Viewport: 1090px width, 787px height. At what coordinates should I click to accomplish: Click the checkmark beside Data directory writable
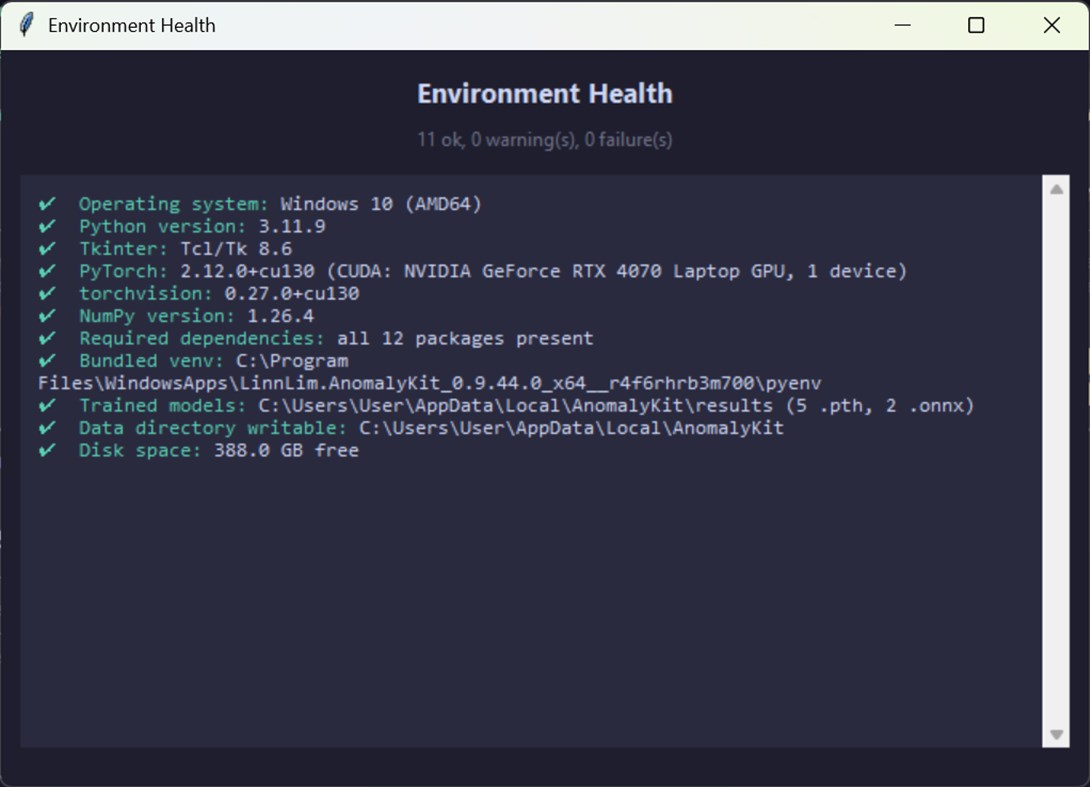point(47,428)
